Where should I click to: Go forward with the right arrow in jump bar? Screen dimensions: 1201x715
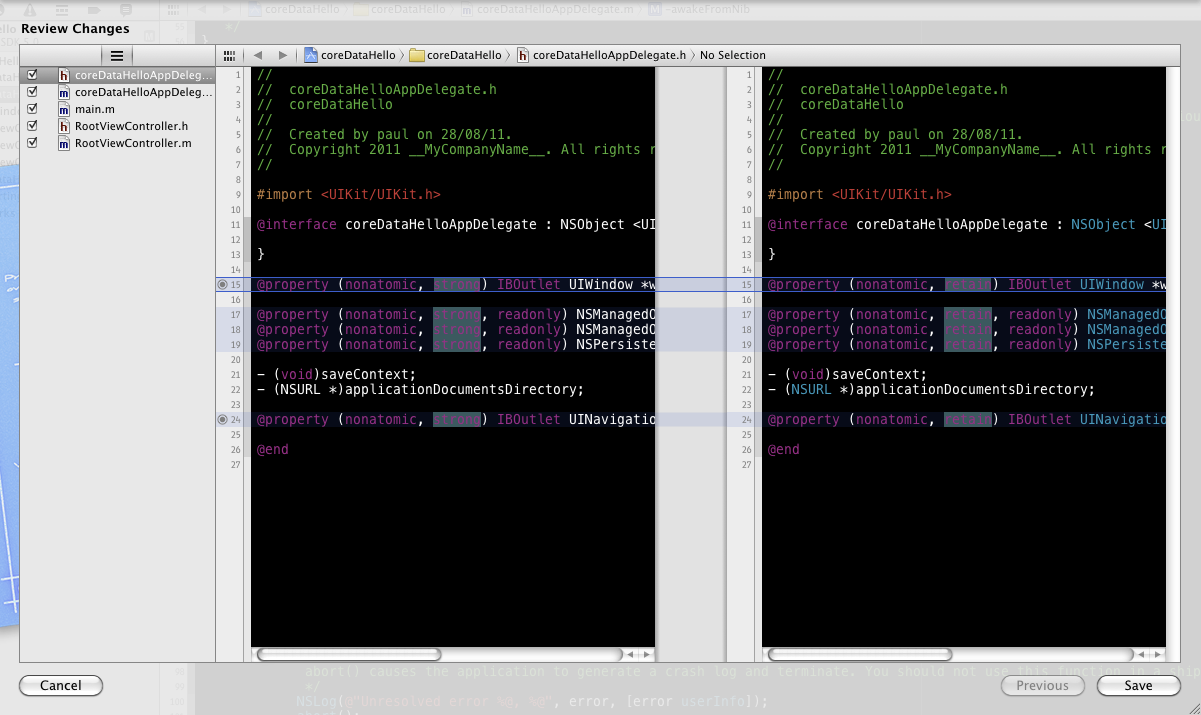[283, 56]
